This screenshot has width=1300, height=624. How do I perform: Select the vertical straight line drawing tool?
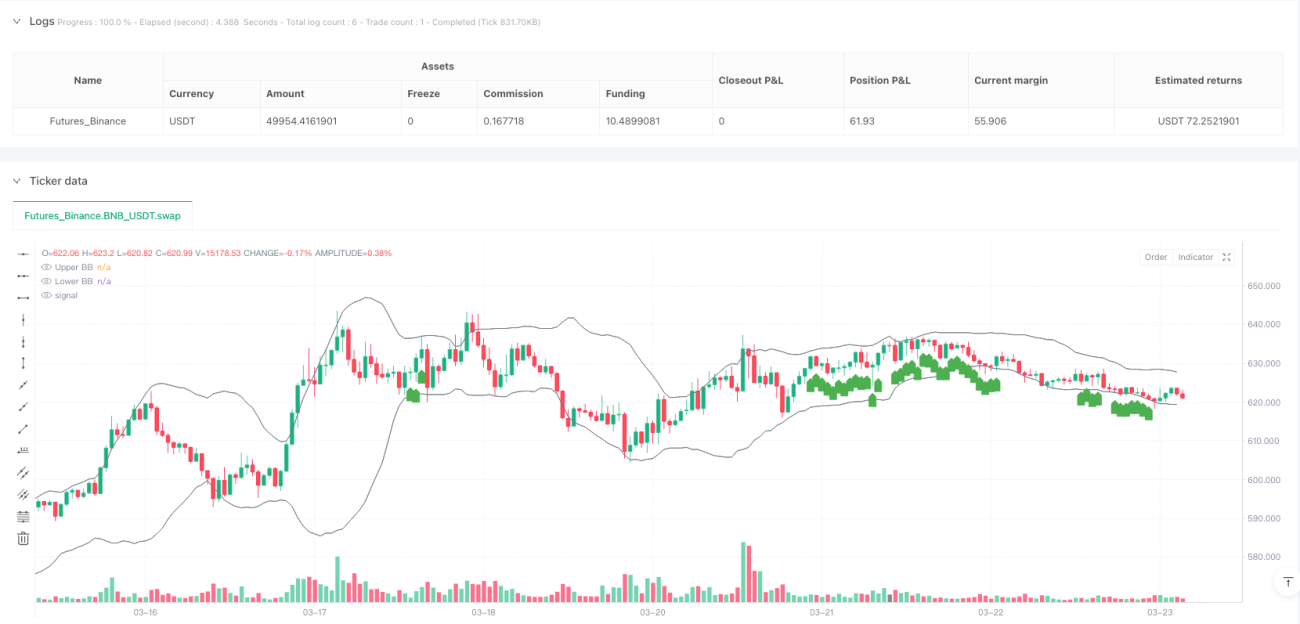click(x=24, y=320)
